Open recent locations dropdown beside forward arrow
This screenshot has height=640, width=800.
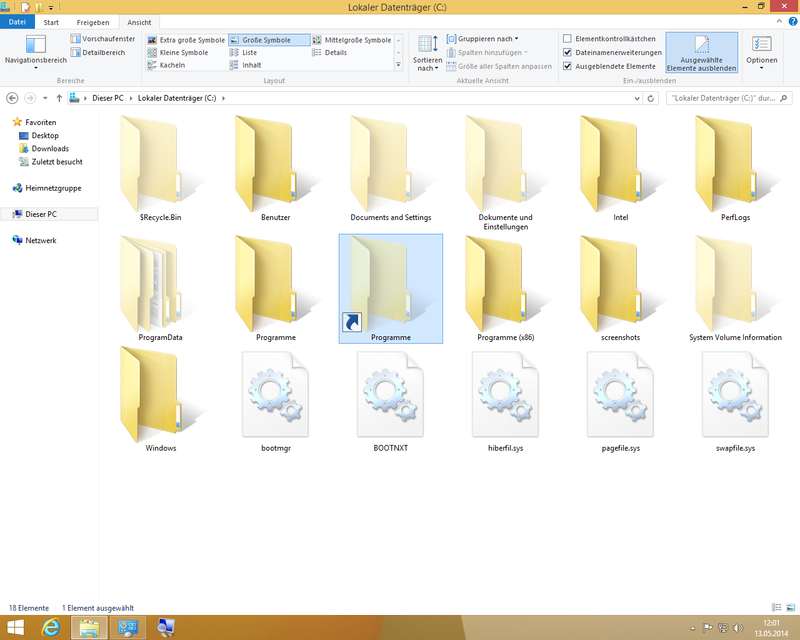[x=45, y=98]
